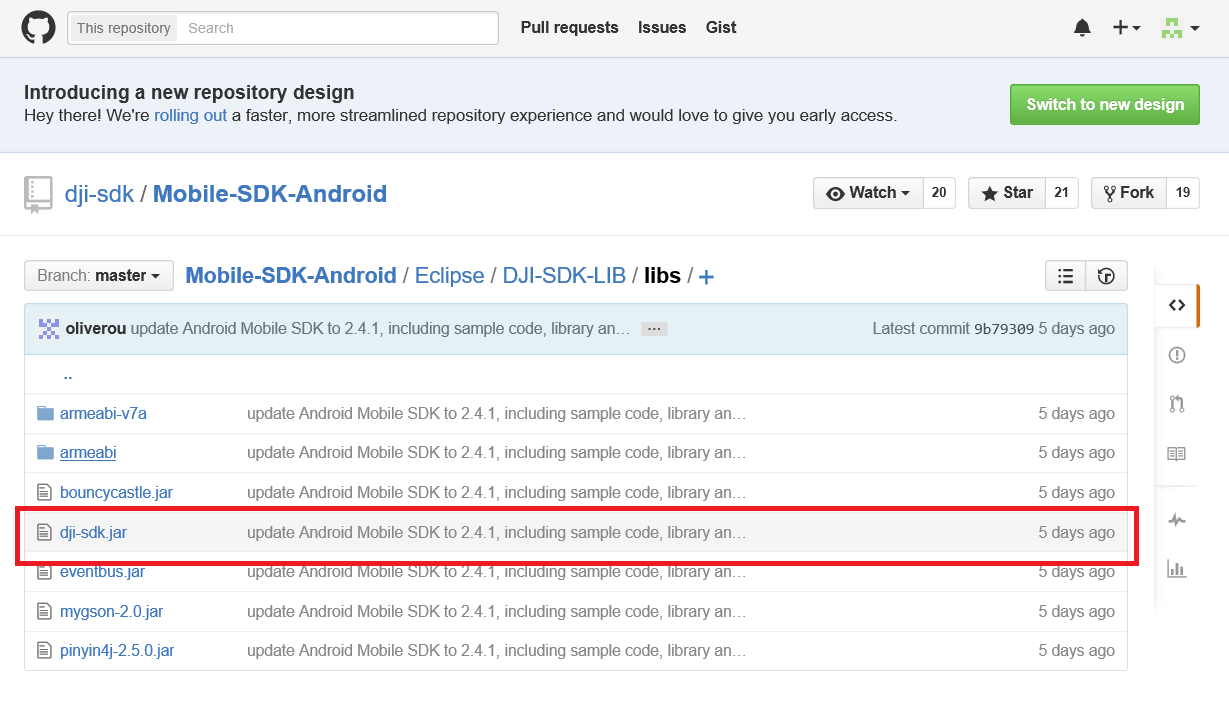Open dji-sdk.jar
The width and height of the screenshot is (1229, 708).
[93, 533]
